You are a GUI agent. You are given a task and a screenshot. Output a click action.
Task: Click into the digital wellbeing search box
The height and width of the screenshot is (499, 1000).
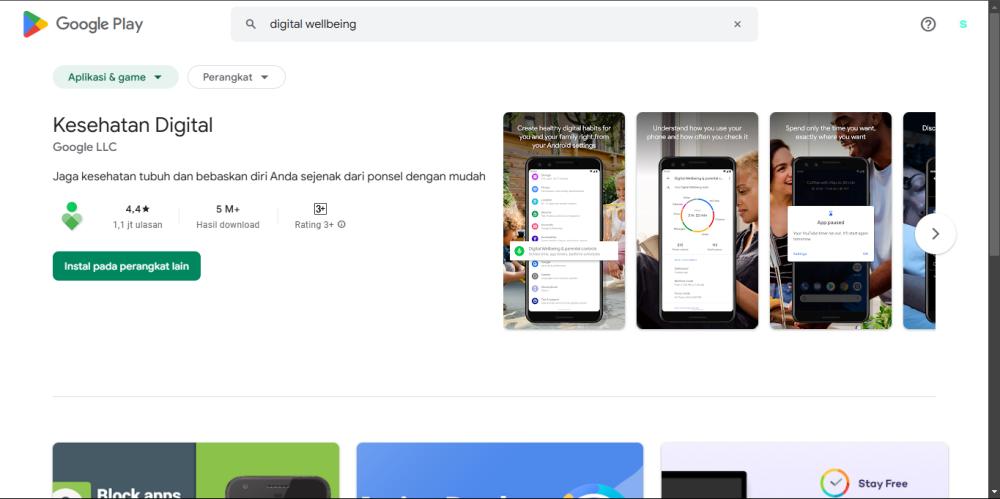[494, 24]
